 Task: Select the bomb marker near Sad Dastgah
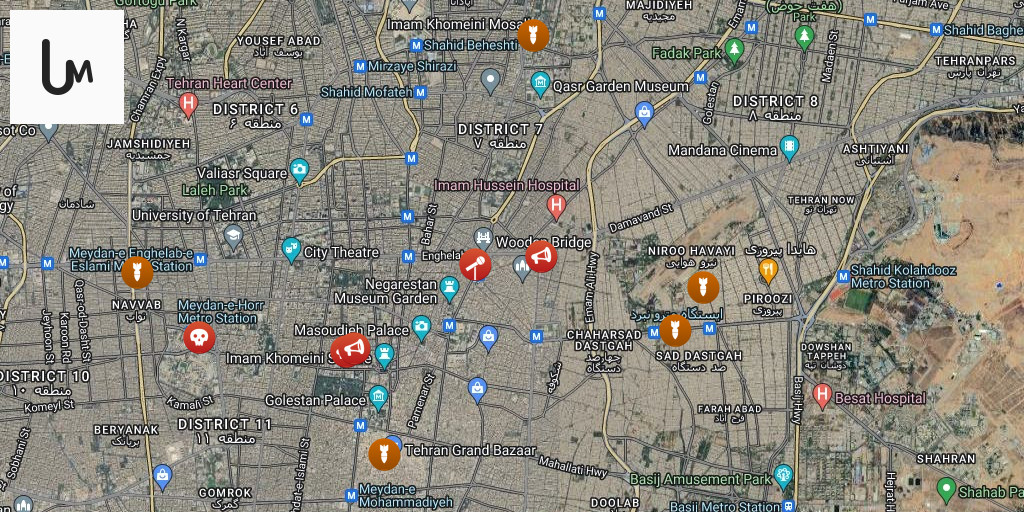coord(675,330)
